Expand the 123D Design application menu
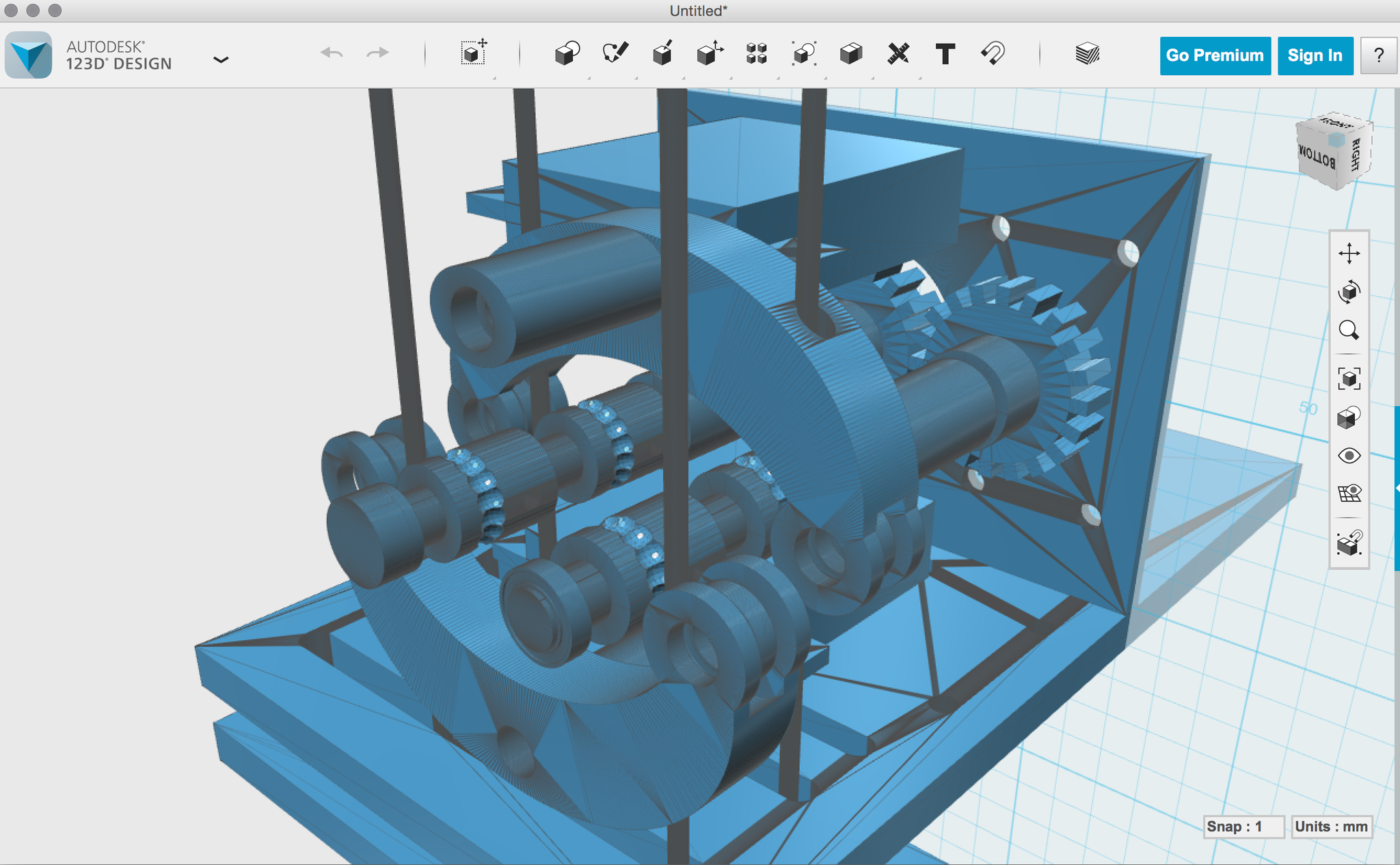The width and height of the screenshot is (1400, 865). click(220, 60)
